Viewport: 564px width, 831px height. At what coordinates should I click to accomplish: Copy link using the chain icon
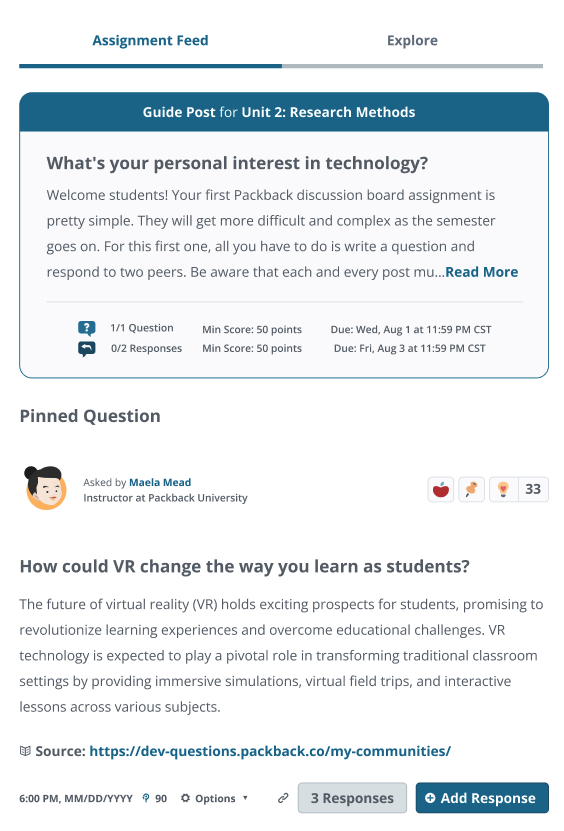284,798
